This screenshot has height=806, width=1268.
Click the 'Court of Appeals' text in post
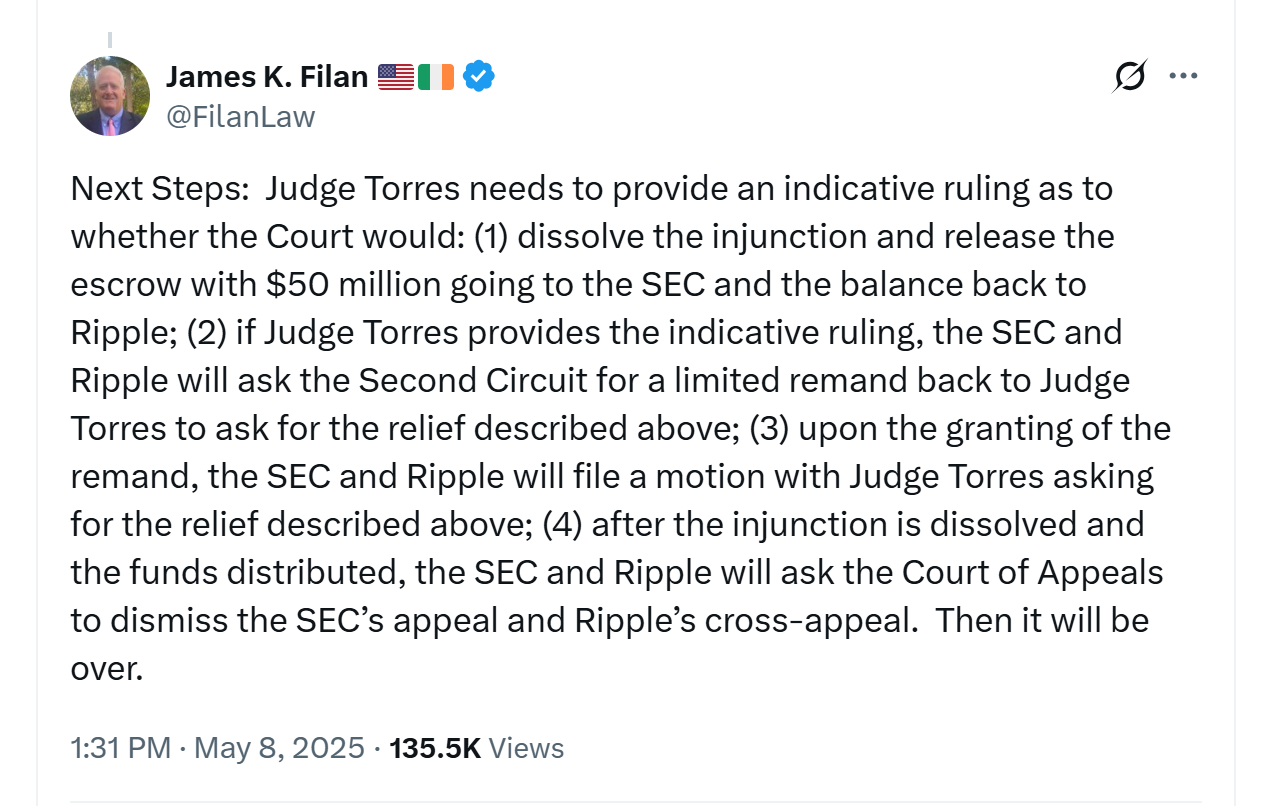(x=1033, y=573)
